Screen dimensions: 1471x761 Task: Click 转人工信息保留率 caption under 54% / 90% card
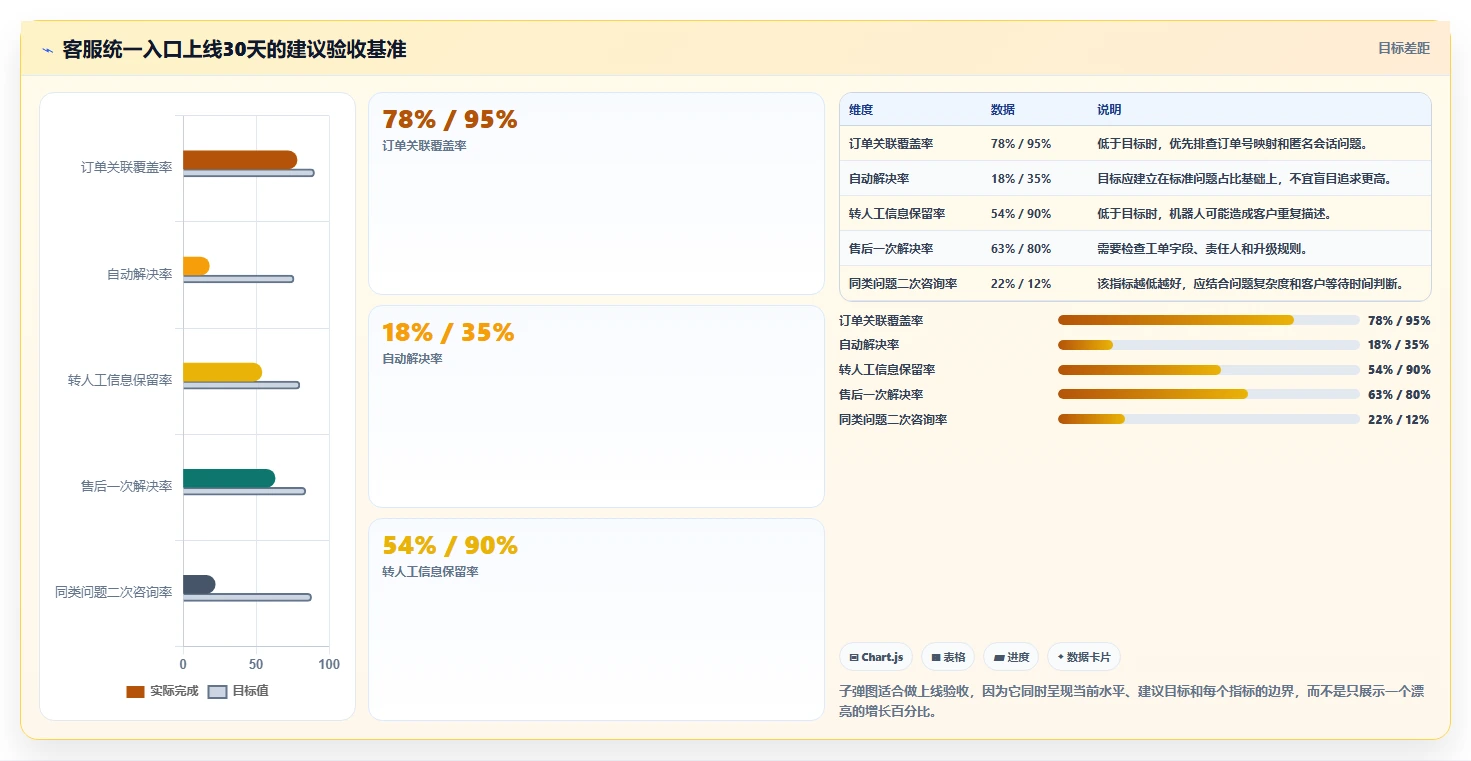click(x=430, y=572)
